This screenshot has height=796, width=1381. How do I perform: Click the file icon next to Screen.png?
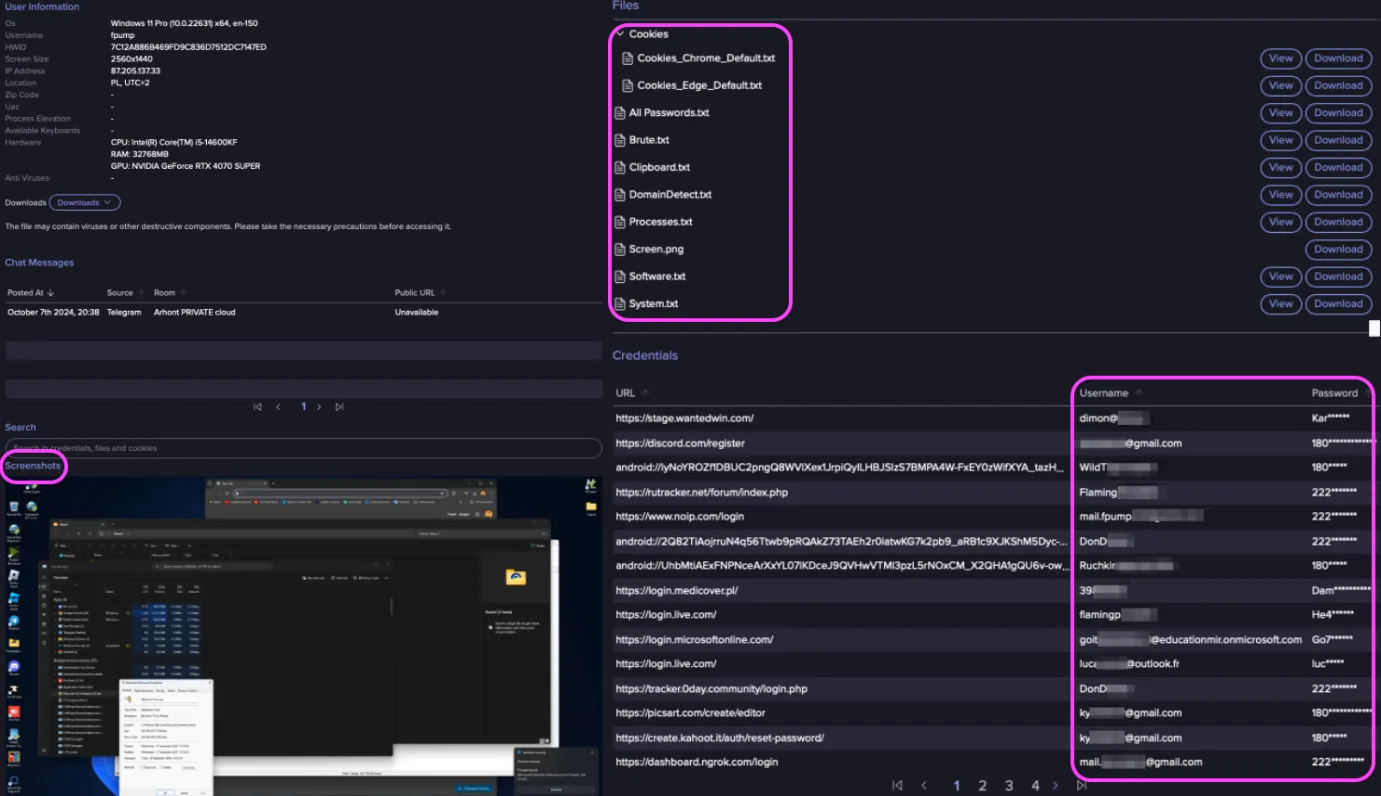click(620, 250)
